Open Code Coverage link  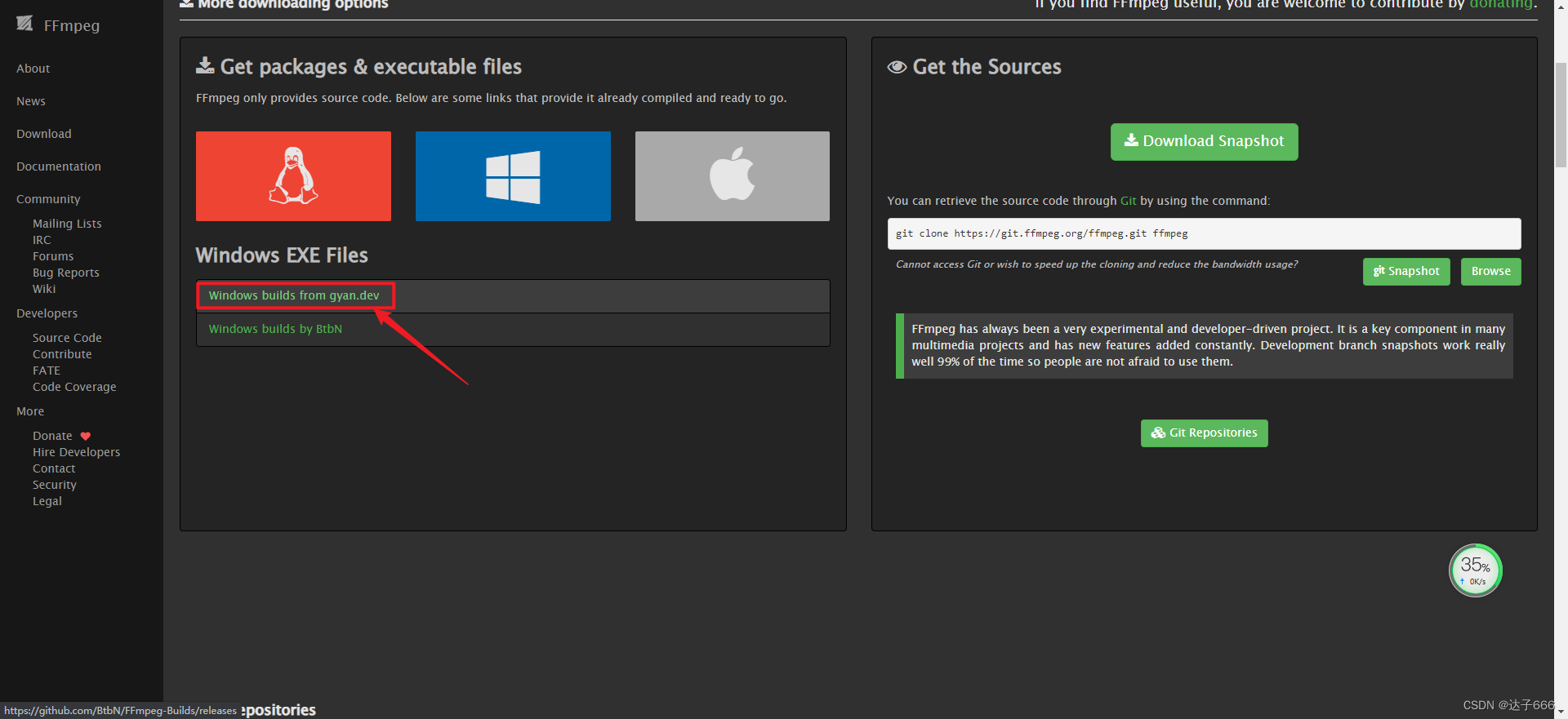tap(74, 387)
